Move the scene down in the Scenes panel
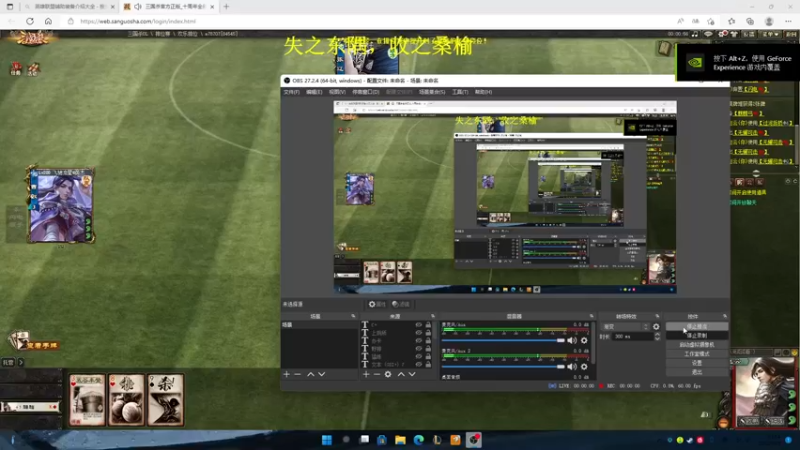800x450 pixels. click(x=321, y=374)
